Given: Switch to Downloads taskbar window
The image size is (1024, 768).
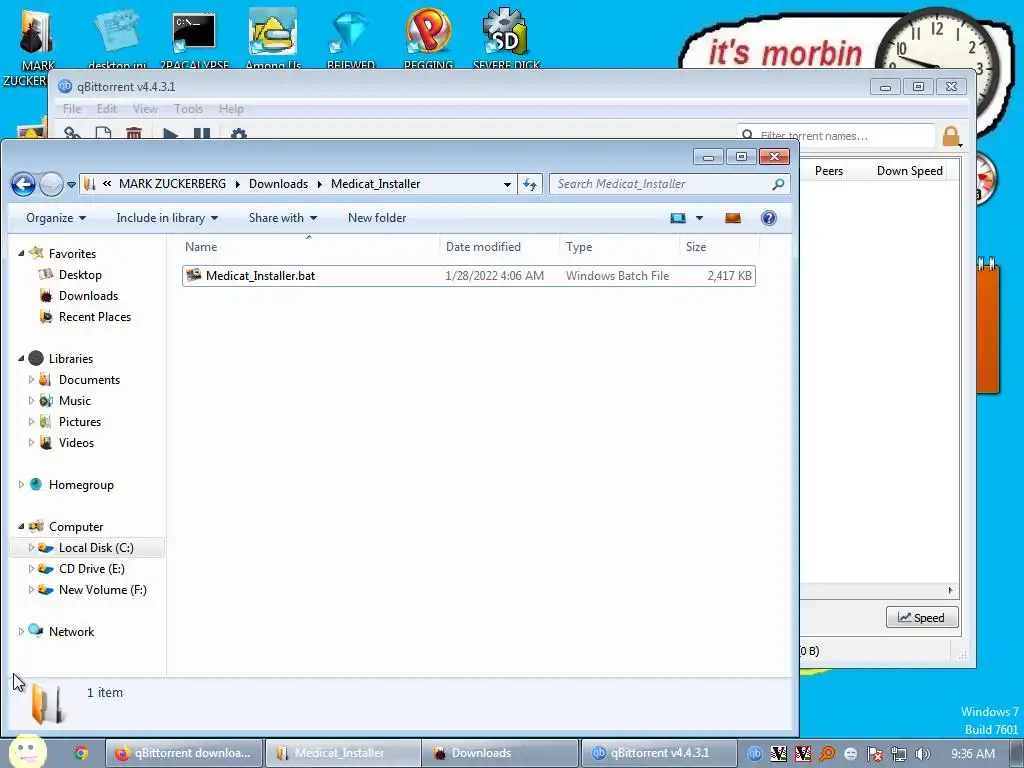Looking at the screenshot, I should (x=500, y=753).
